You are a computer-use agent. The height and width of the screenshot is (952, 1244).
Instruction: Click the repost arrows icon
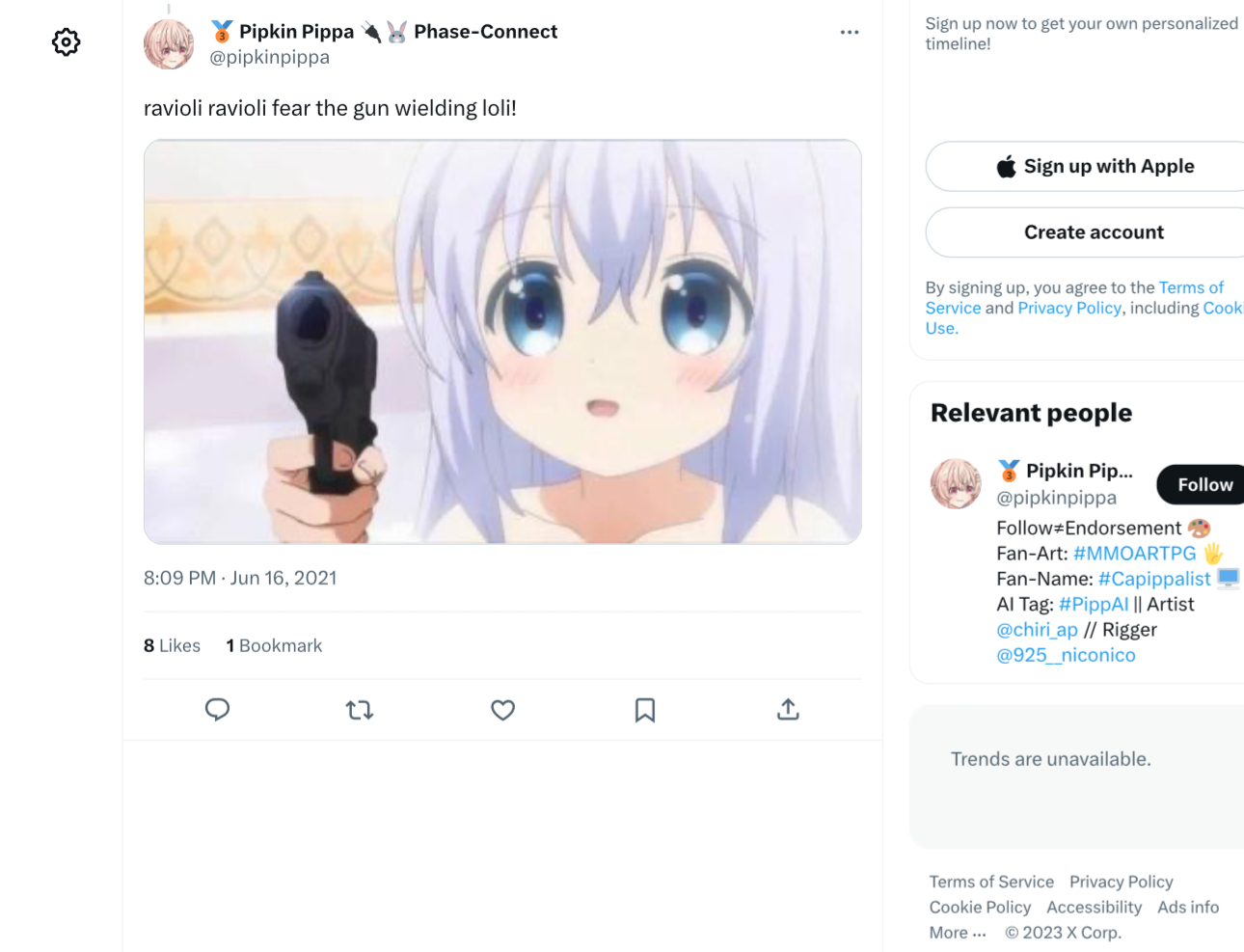click(x=360, y=710)
